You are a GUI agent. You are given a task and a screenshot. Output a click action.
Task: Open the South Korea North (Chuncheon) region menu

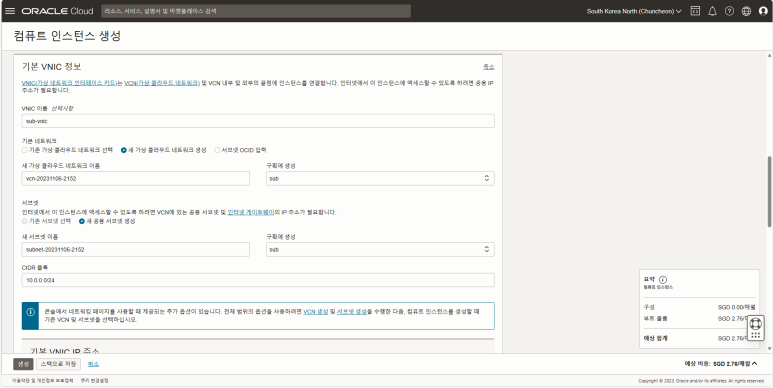pyautogui.click(x=634, y=11)
